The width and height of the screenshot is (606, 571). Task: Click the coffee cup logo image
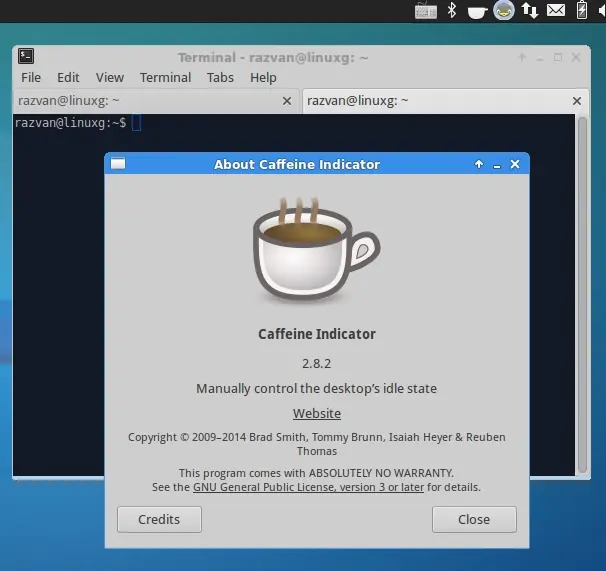(x=317, y=249)
